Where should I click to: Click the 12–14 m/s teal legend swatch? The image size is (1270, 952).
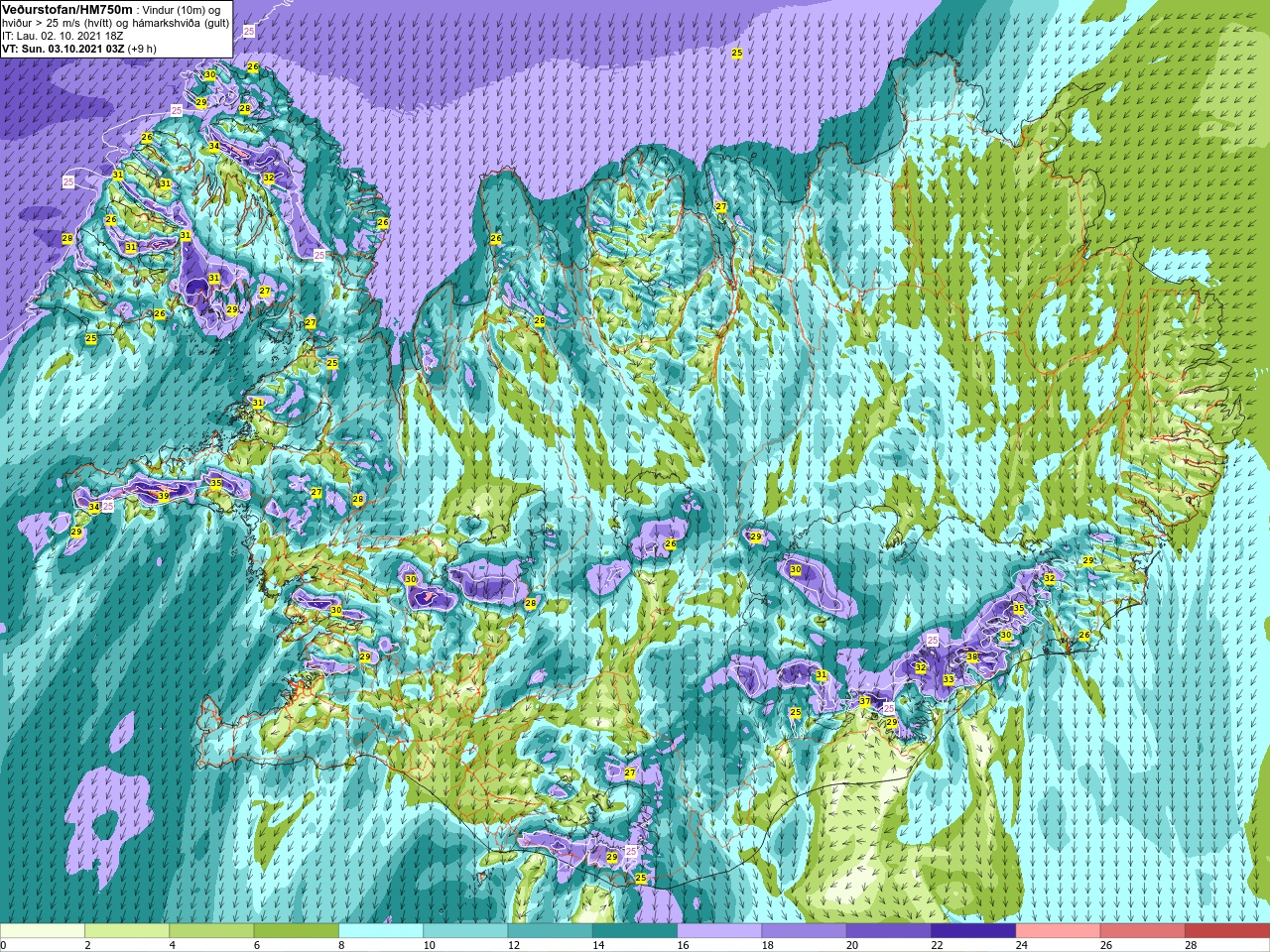pos(550,931)
